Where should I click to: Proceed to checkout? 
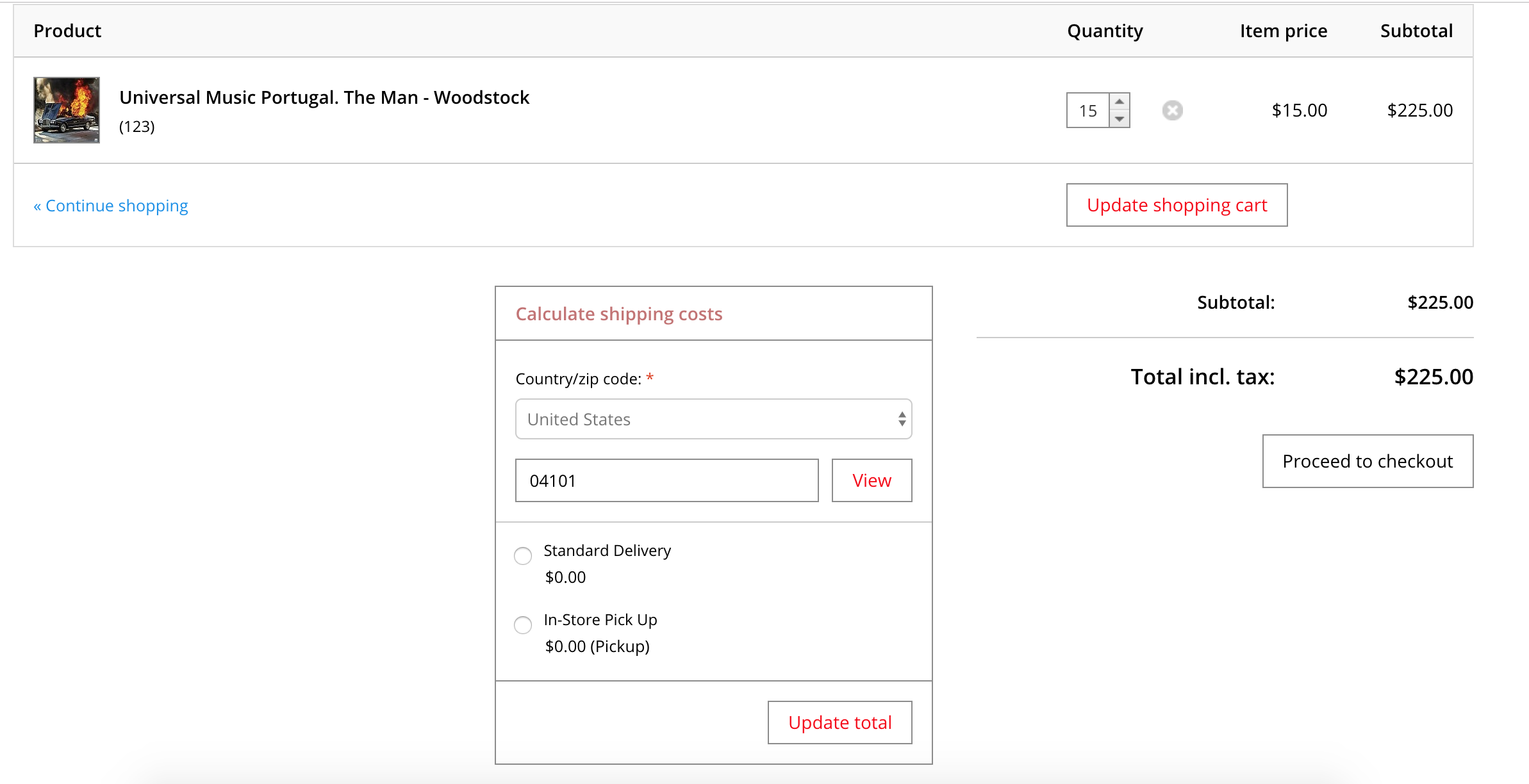(1368, 461)
